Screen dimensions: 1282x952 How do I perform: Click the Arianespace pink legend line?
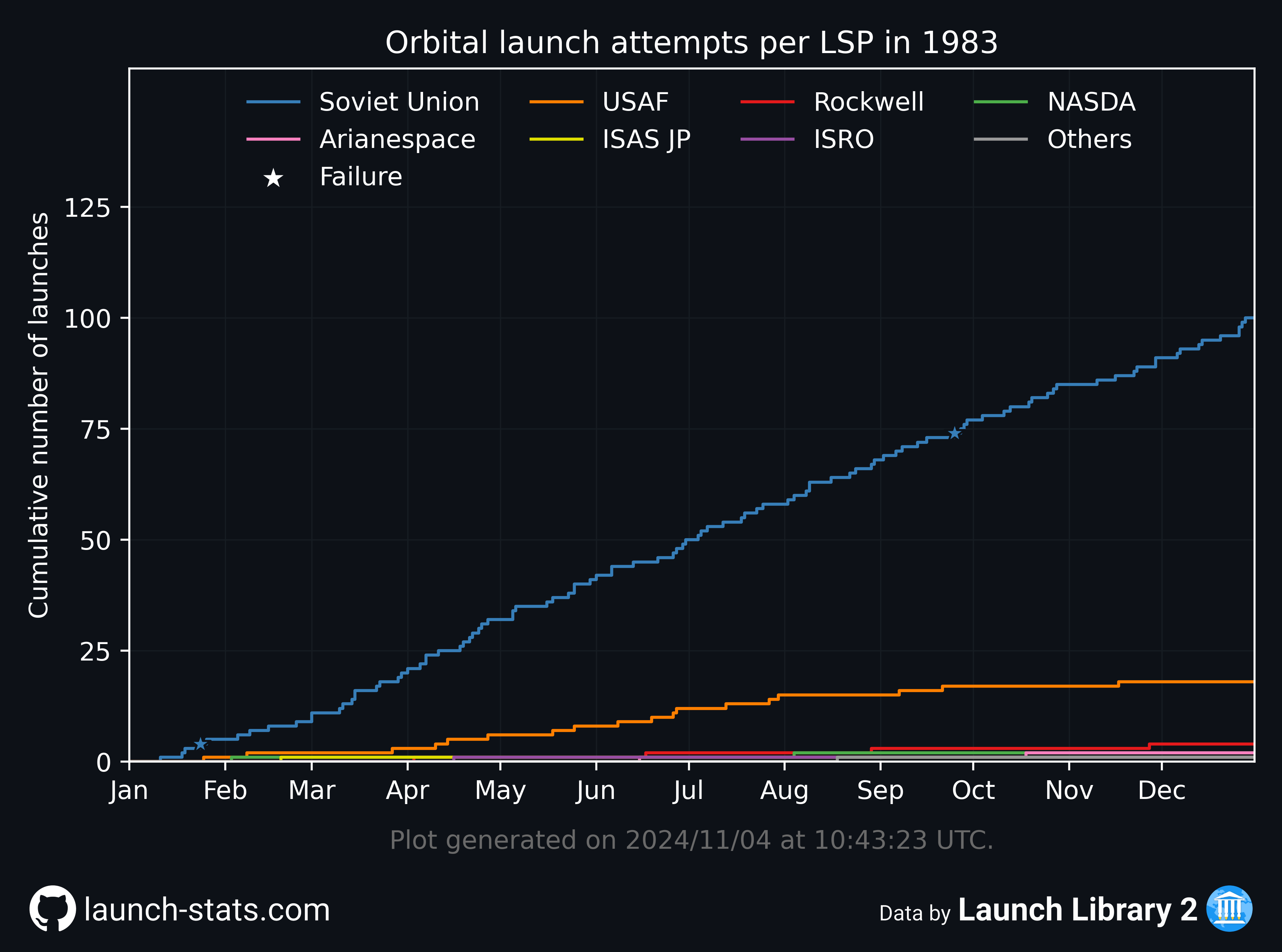click(x=273, y=140)
